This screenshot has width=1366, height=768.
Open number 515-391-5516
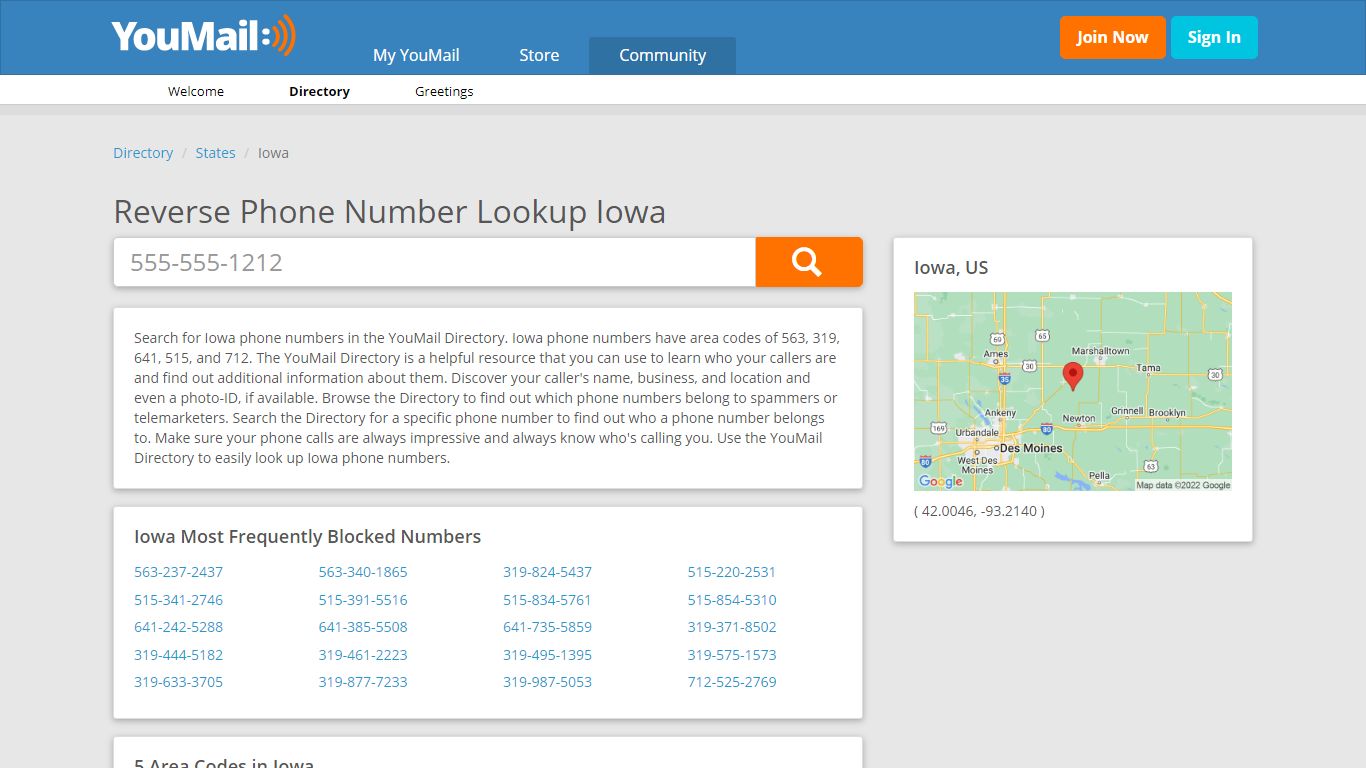pyautogui.click(x=363, y=600)
